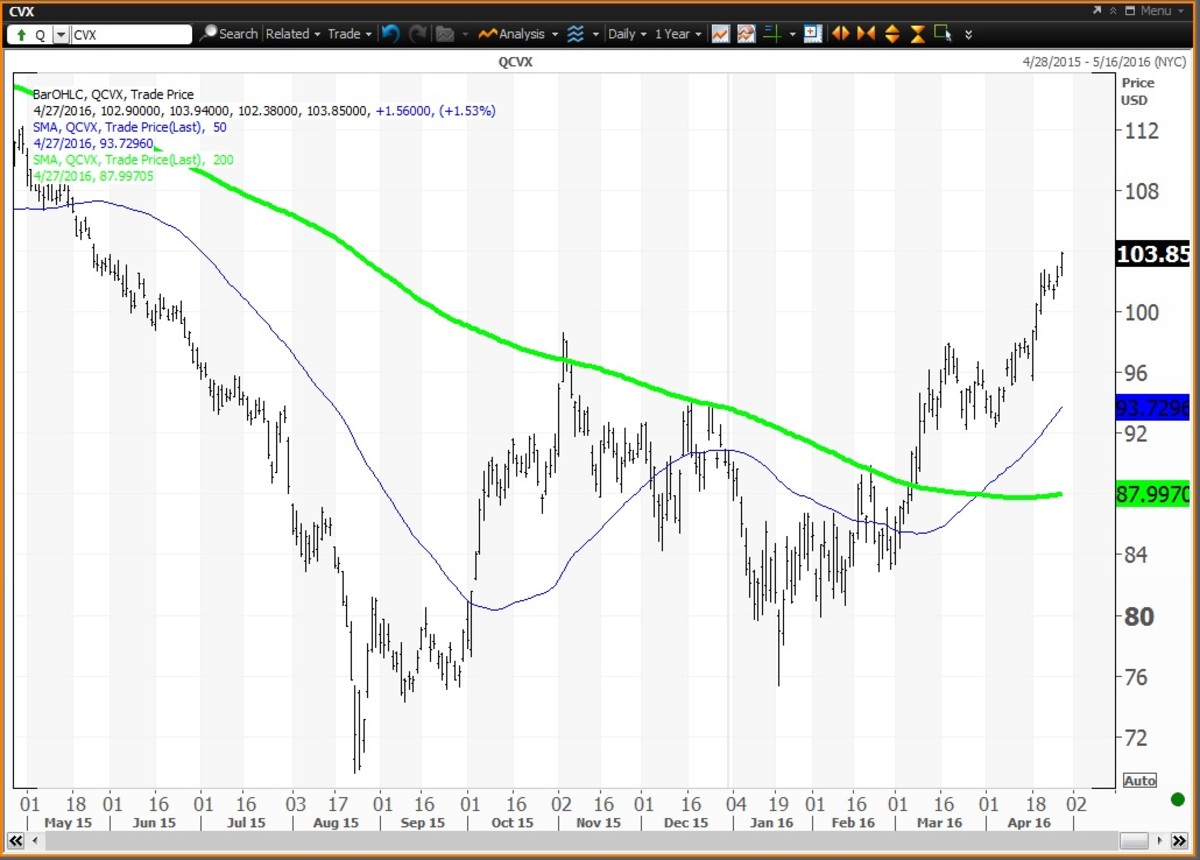Expand the 1 Year range dropdown

click(677, 34)
